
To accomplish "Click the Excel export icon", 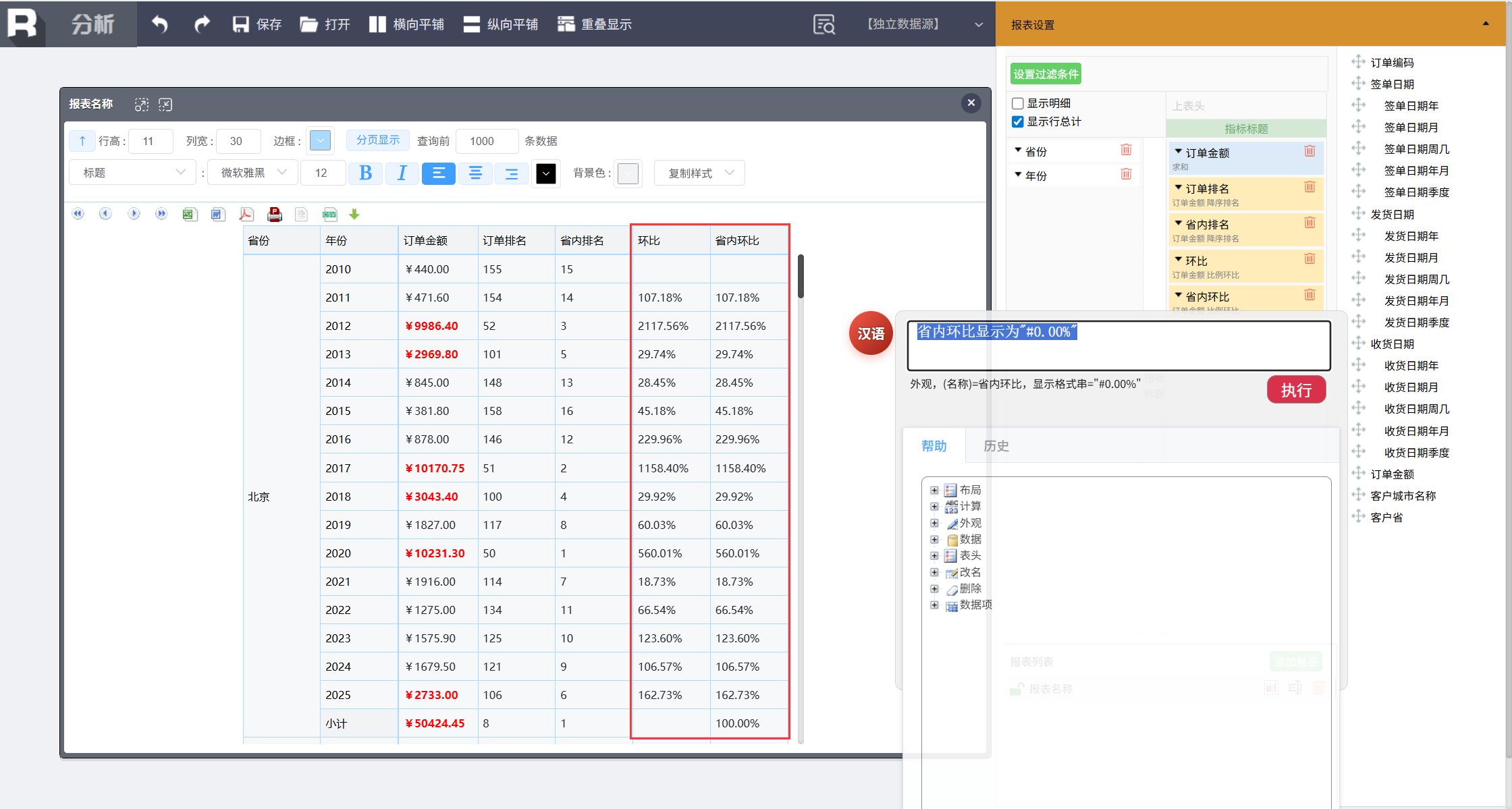I will pos(190,215).
